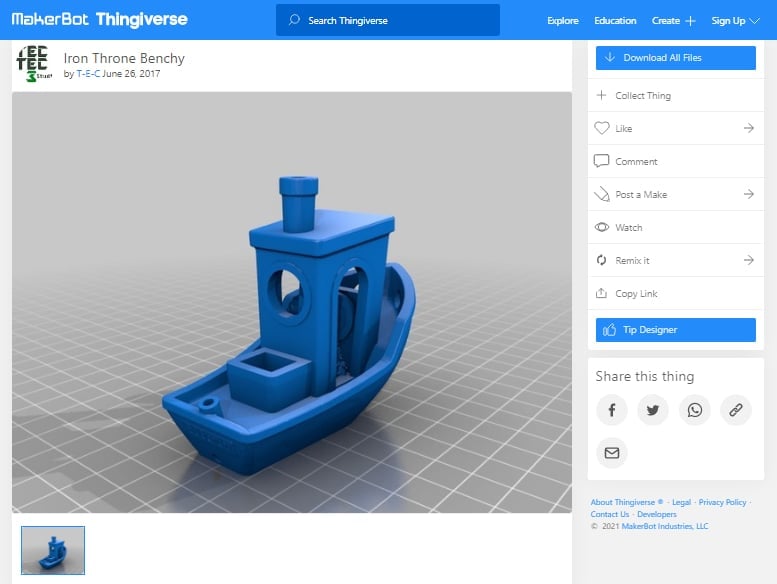Expand the Sign Up dropdown chevron

pos(754,21)
